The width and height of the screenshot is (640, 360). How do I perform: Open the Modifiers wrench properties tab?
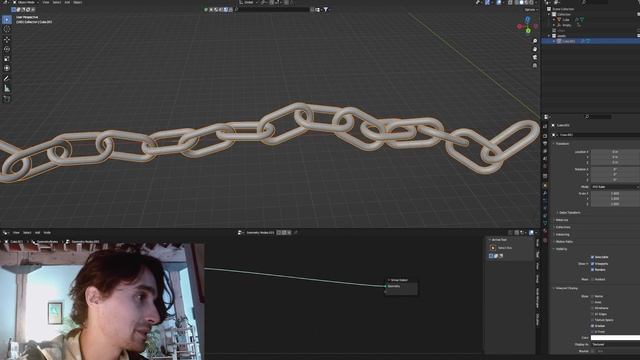(545, 193)
